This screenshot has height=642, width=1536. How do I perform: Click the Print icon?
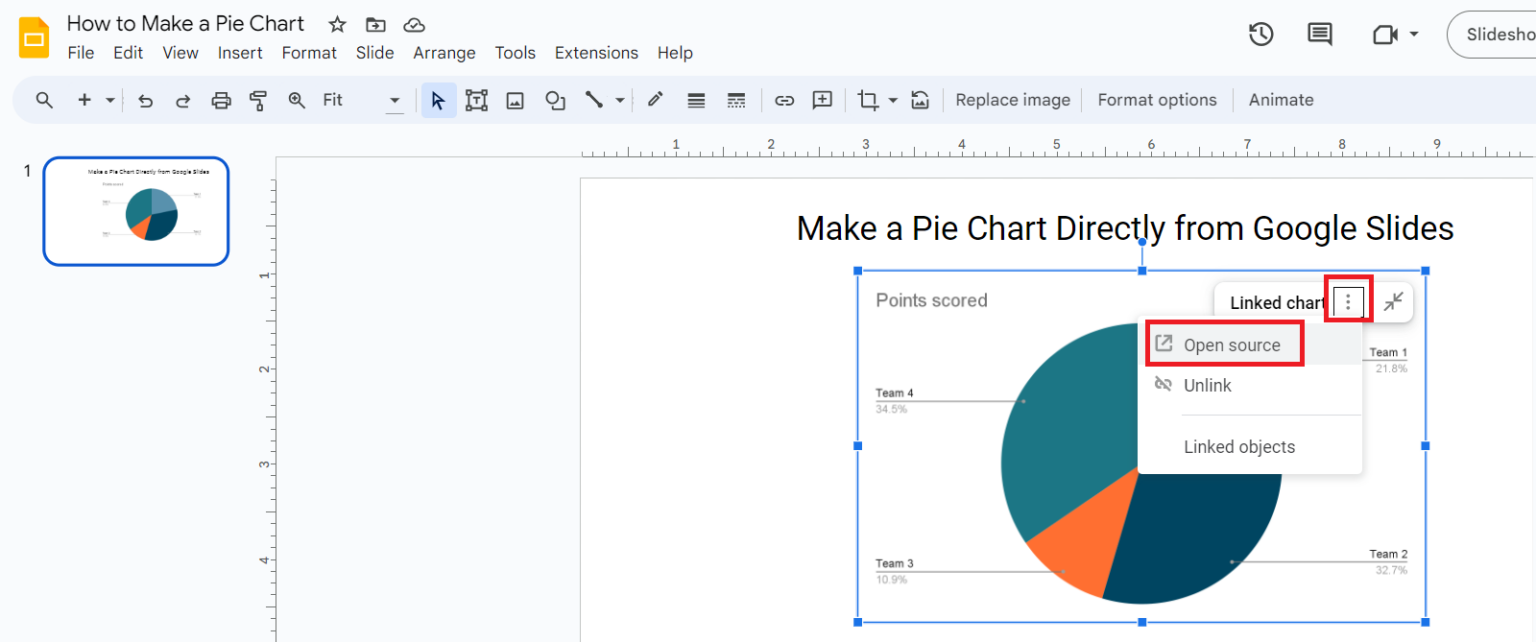coord(221,100)
